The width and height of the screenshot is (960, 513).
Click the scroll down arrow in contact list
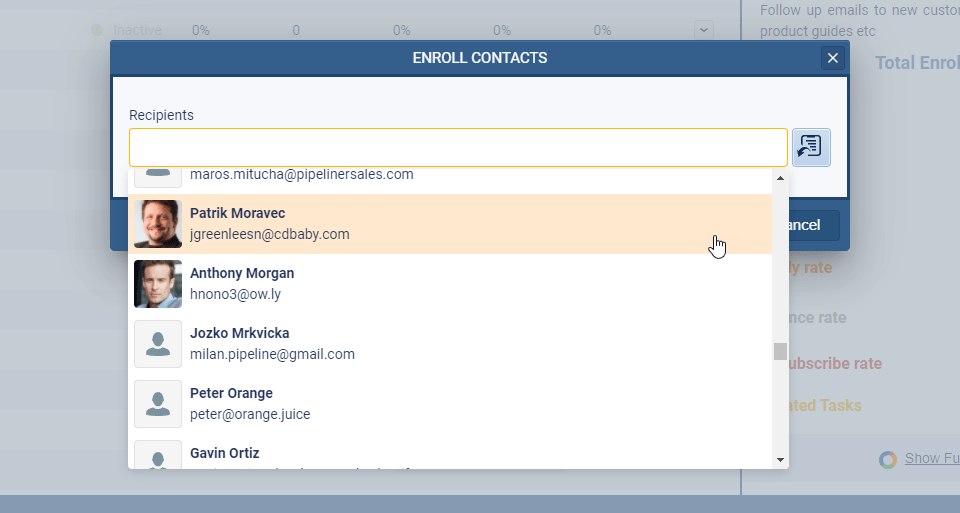click(x=780, y=459)
